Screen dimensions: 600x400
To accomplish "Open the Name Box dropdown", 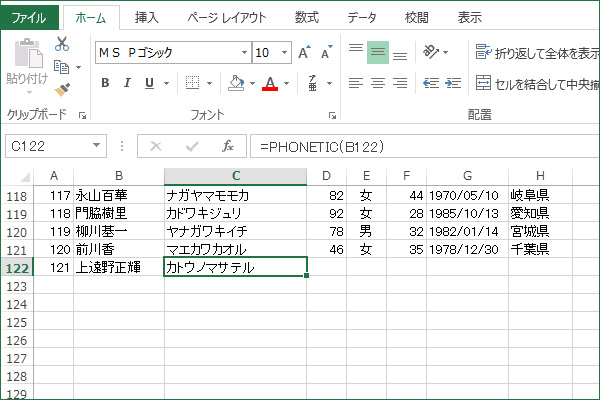I will [x=96, y=145].
